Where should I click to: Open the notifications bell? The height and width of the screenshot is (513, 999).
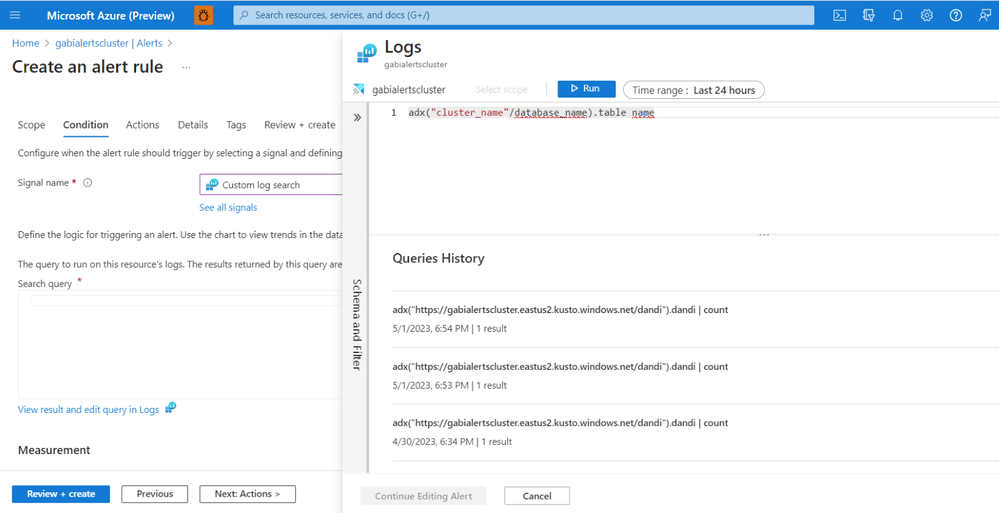pyautogui.click(x=898, y=15)
